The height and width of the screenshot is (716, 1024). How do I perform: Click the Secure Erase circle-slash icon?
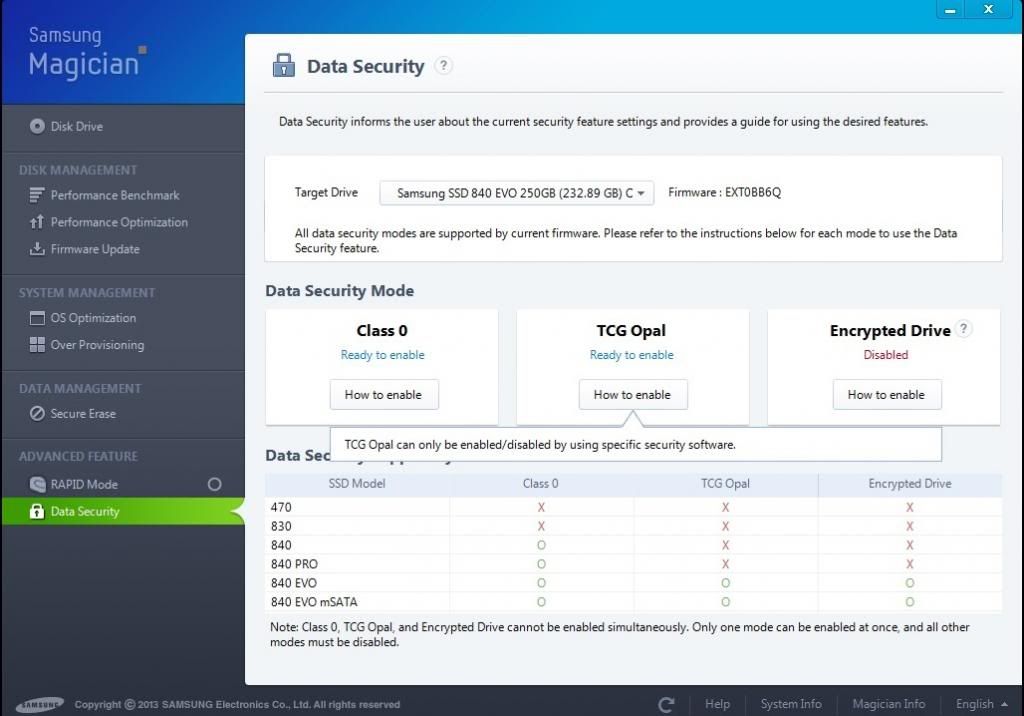pyautogui.click(x=37, y=414)
